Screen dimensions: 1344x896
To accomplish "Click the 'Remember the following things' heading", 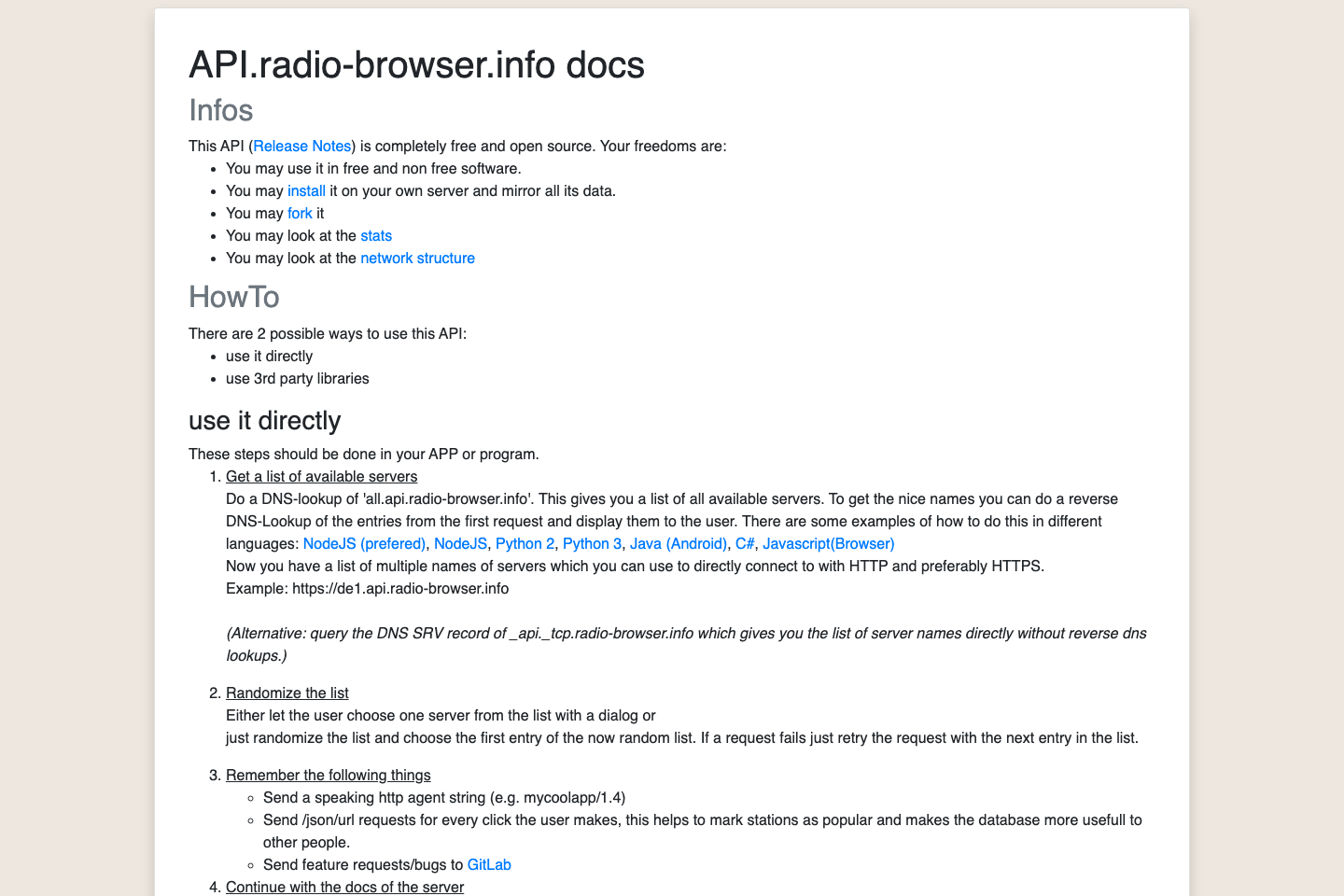I will (328, 775).
